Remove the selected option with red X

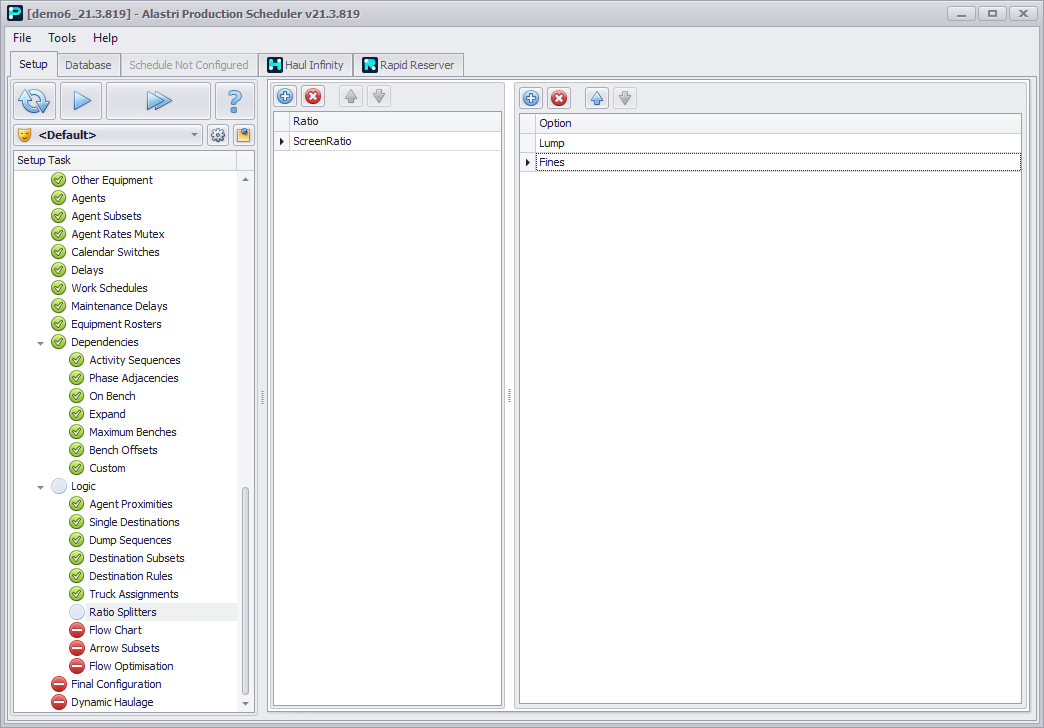pyautogui.click(x=559, y=98)
